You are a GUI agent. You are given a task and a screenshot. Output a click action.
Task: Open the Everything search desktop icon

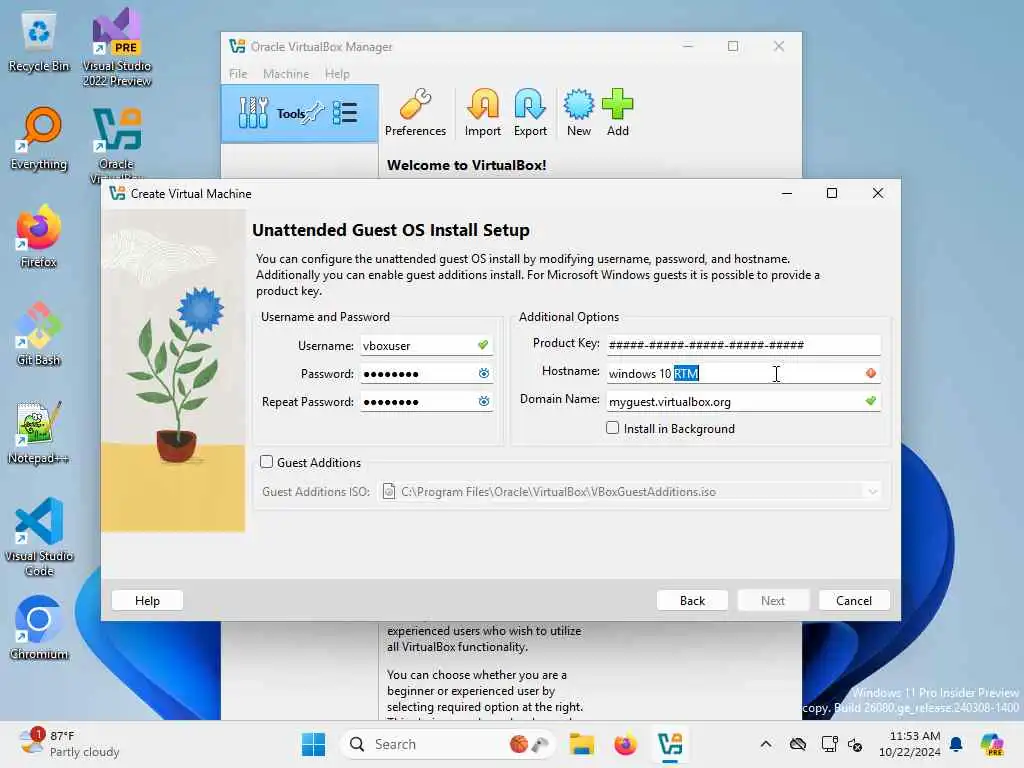click(39, 139)
